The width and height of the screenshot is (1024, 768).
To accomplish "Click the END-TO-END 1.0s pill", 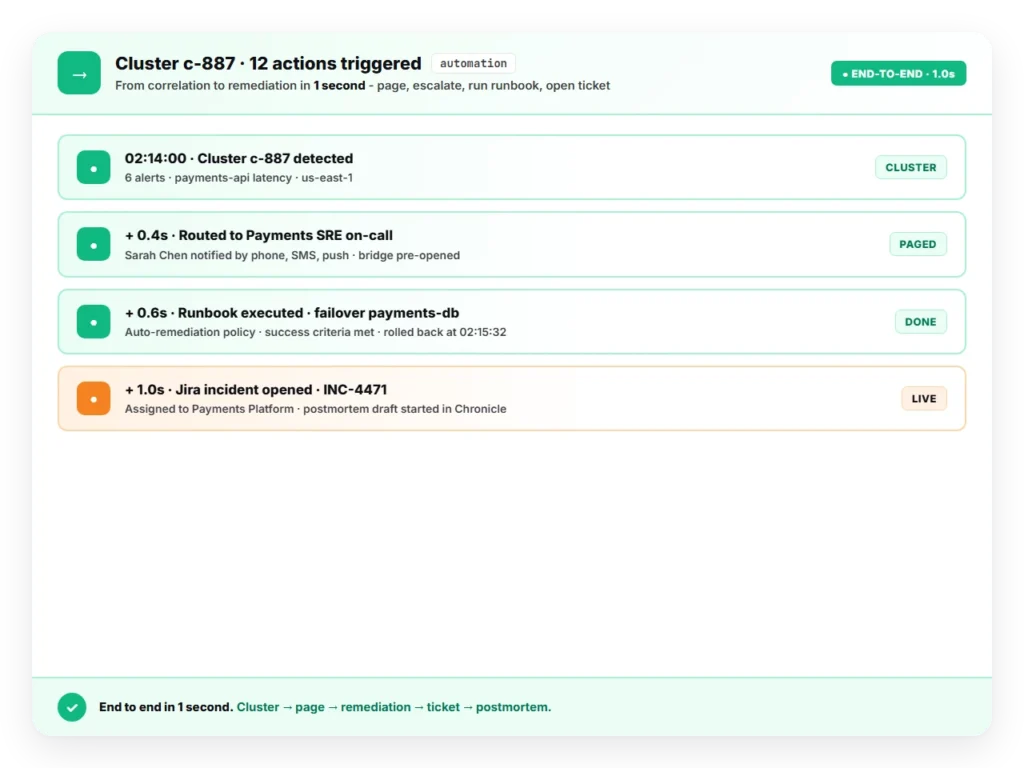I will point(898,74).
